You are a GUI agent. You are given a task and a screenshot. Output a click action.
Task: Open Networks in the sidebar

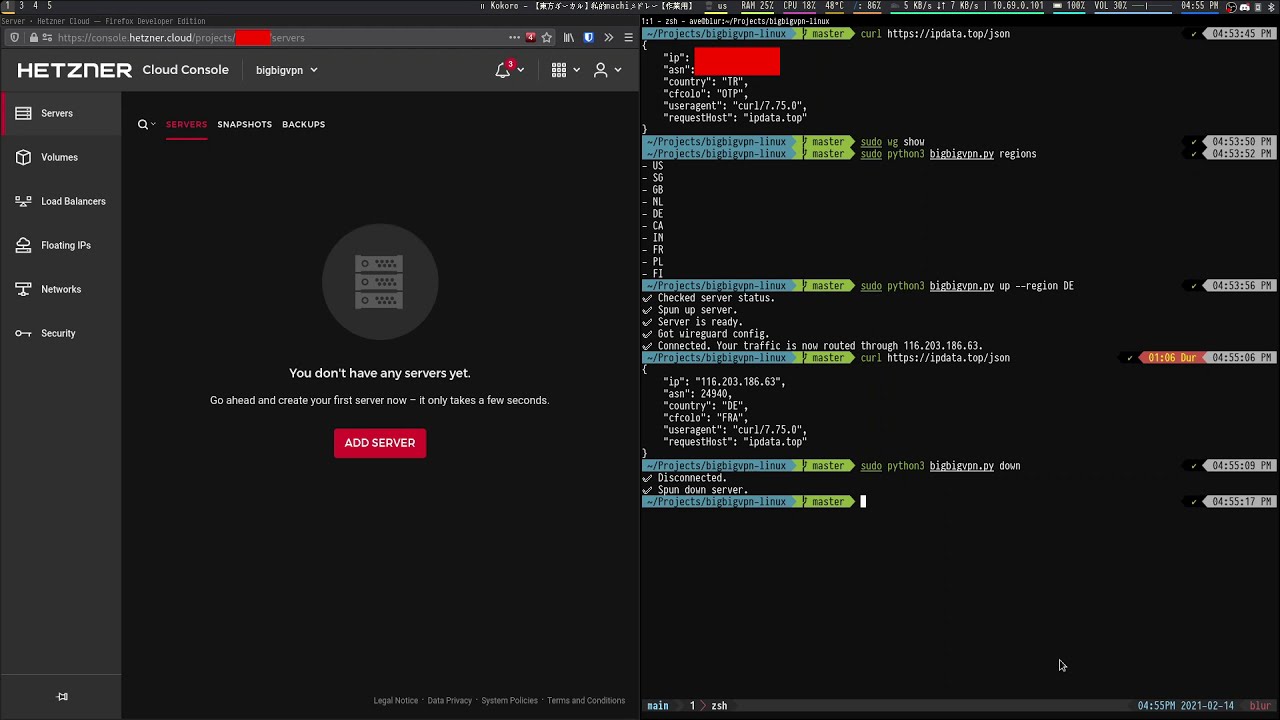pyautogui.click(x=60, y=289)
